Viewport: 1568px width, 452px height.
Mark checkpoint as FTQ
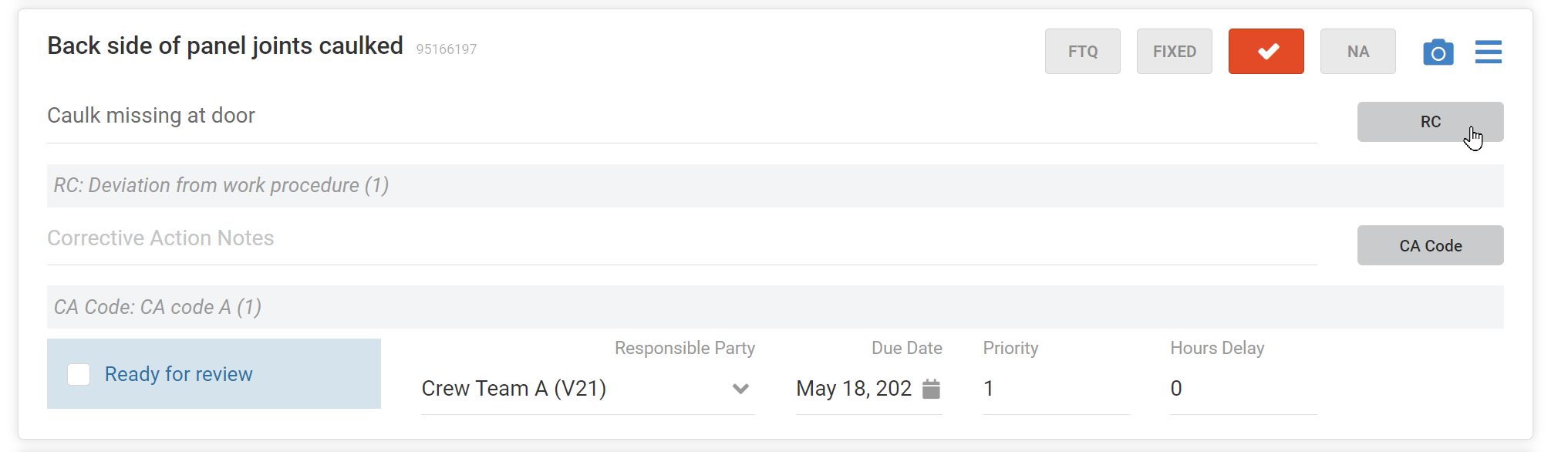pyautogui.click(x=1082, y=52)
